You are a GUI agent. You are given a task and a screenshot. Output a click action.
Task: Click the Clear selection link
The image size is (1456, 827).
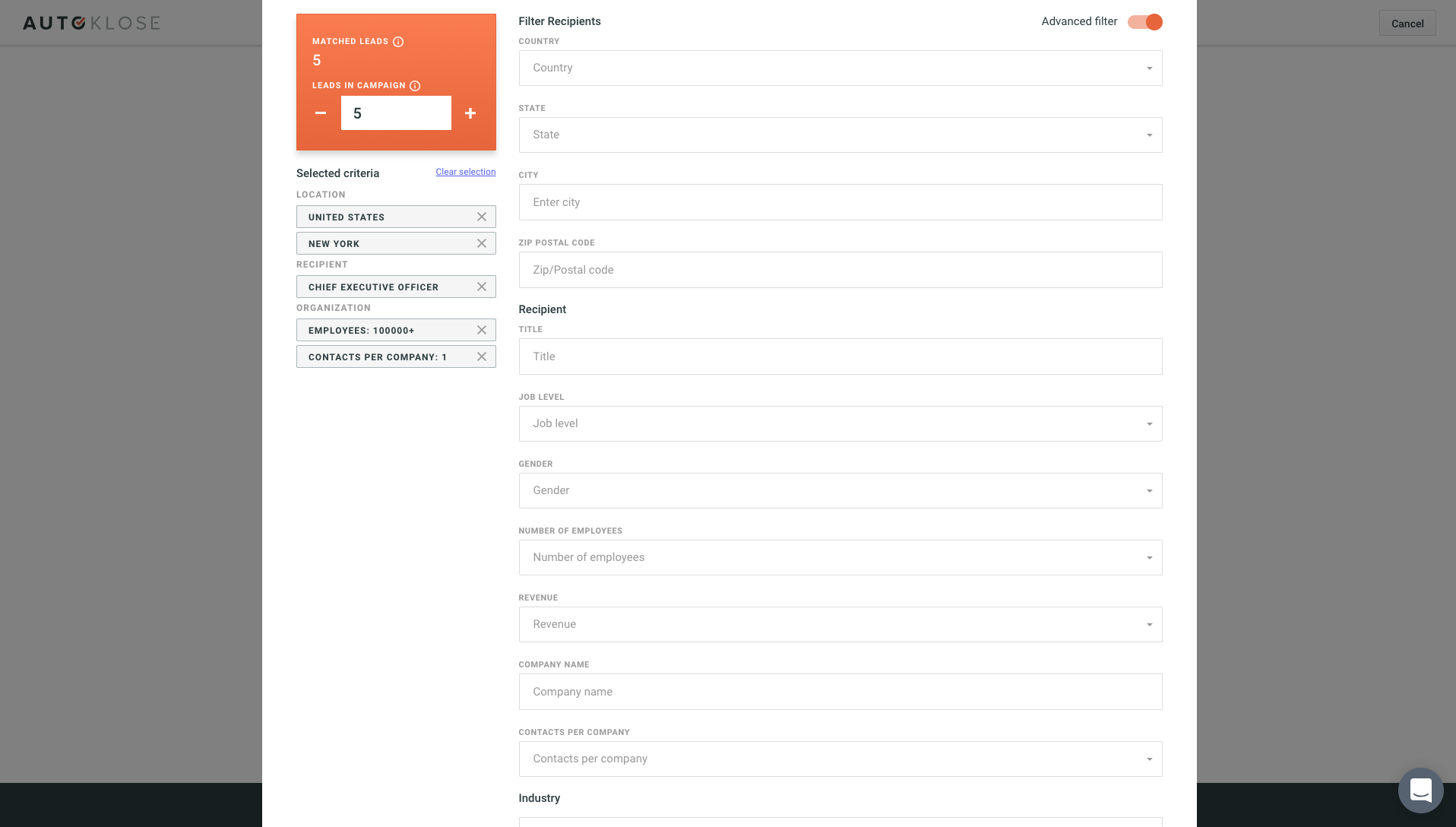465,173
